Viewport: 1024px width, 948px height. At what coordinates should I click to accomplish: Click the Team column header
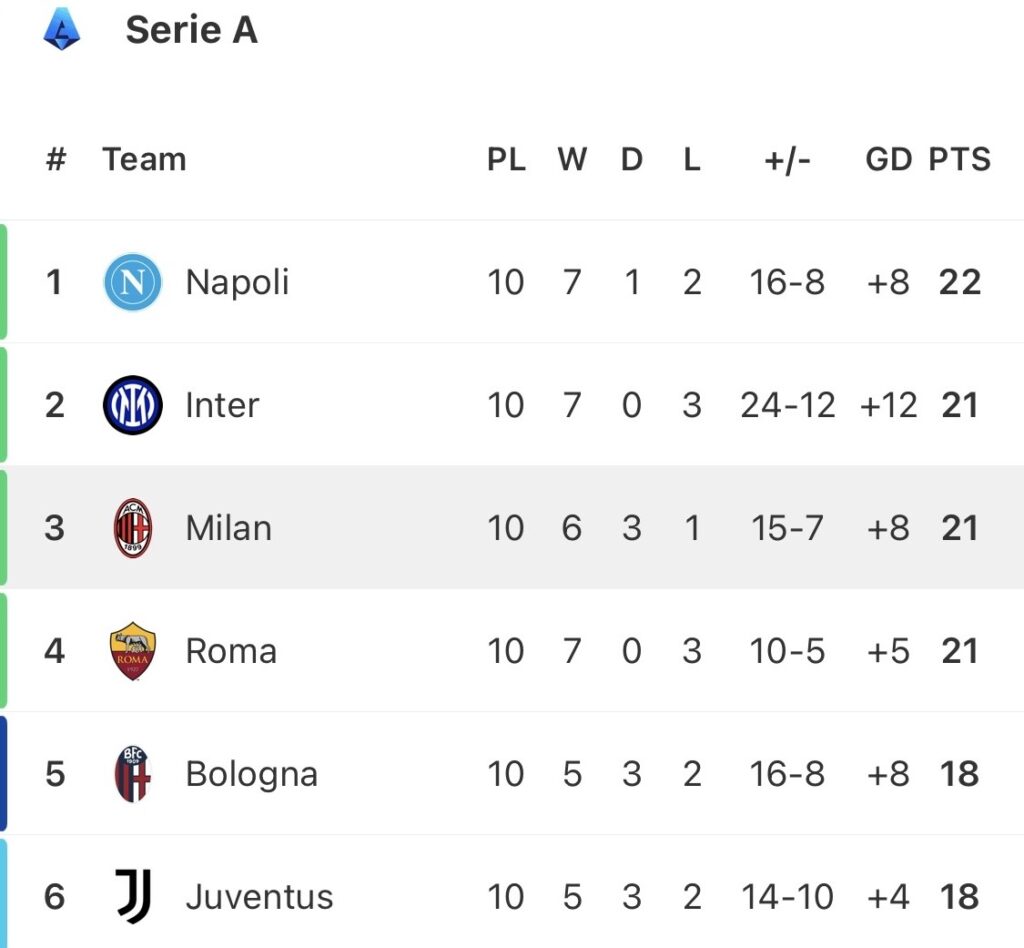144,159
